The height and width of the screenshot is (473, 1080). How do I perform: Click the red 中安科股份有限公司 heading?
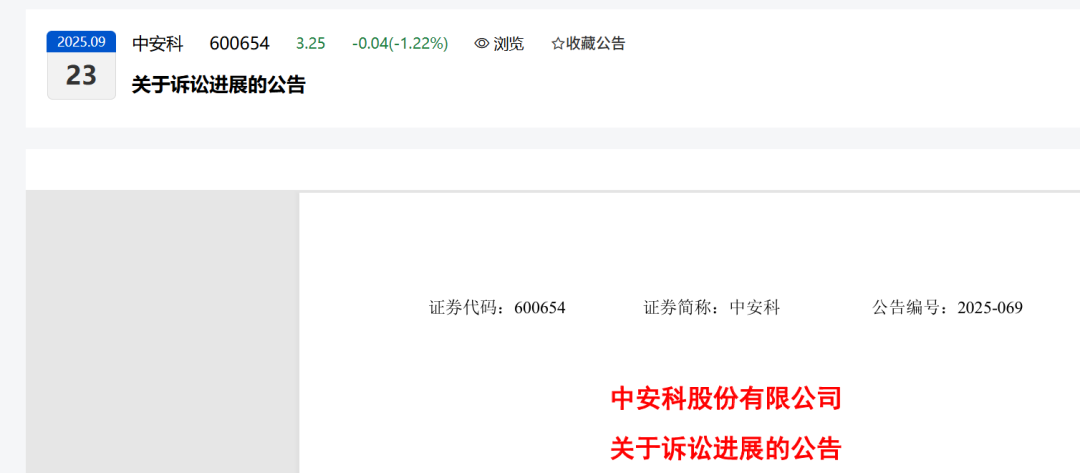tap(726, 399)
